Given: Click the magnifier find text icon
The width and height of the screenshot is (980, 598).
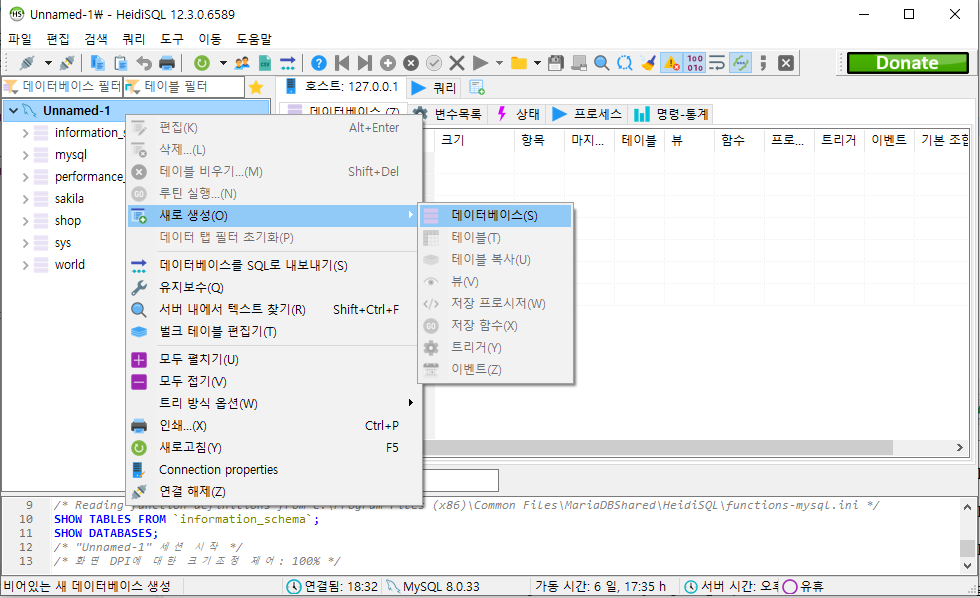Looking at the screenshot, I should point(601,63).
